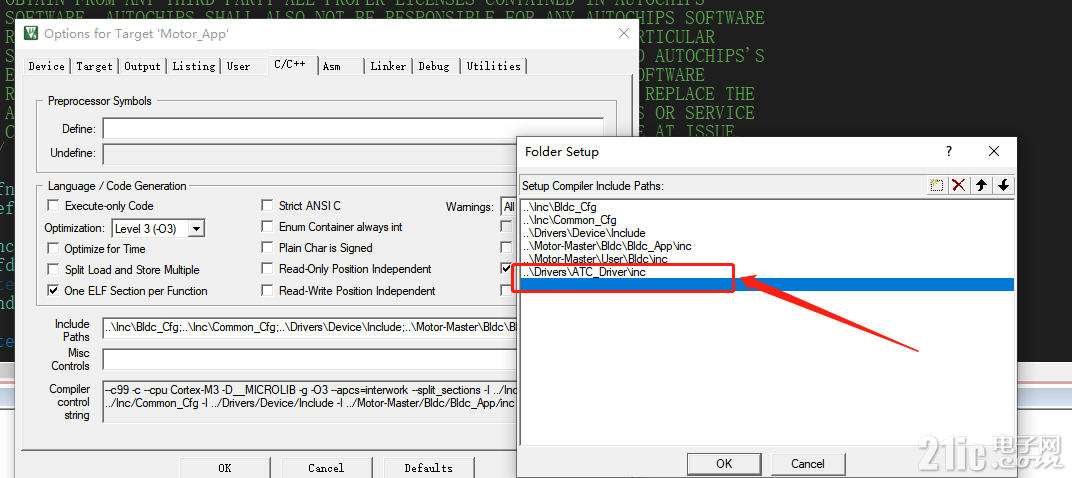This screenshot has height=478, width=1072.
Task: Click the Folder Setup help question mark
Action: click(949, 151)
